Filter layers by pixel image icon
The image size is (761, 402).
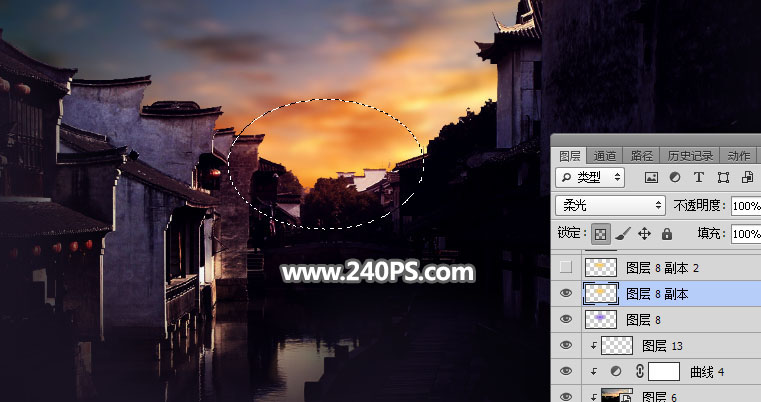point(651,178)
